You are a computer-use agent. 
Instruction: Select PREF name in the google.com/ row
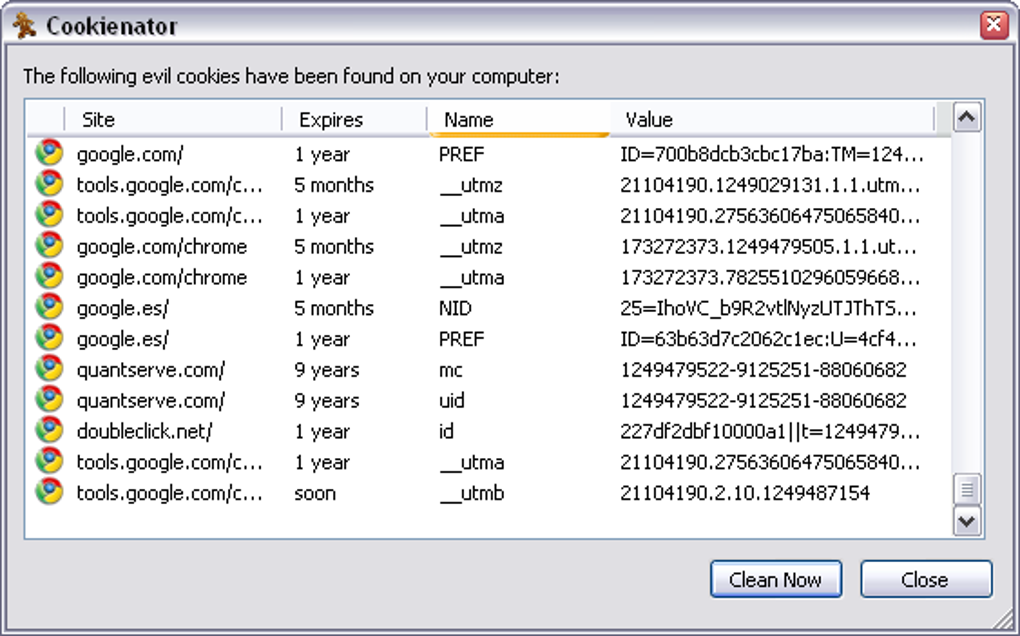coord(462,154)
